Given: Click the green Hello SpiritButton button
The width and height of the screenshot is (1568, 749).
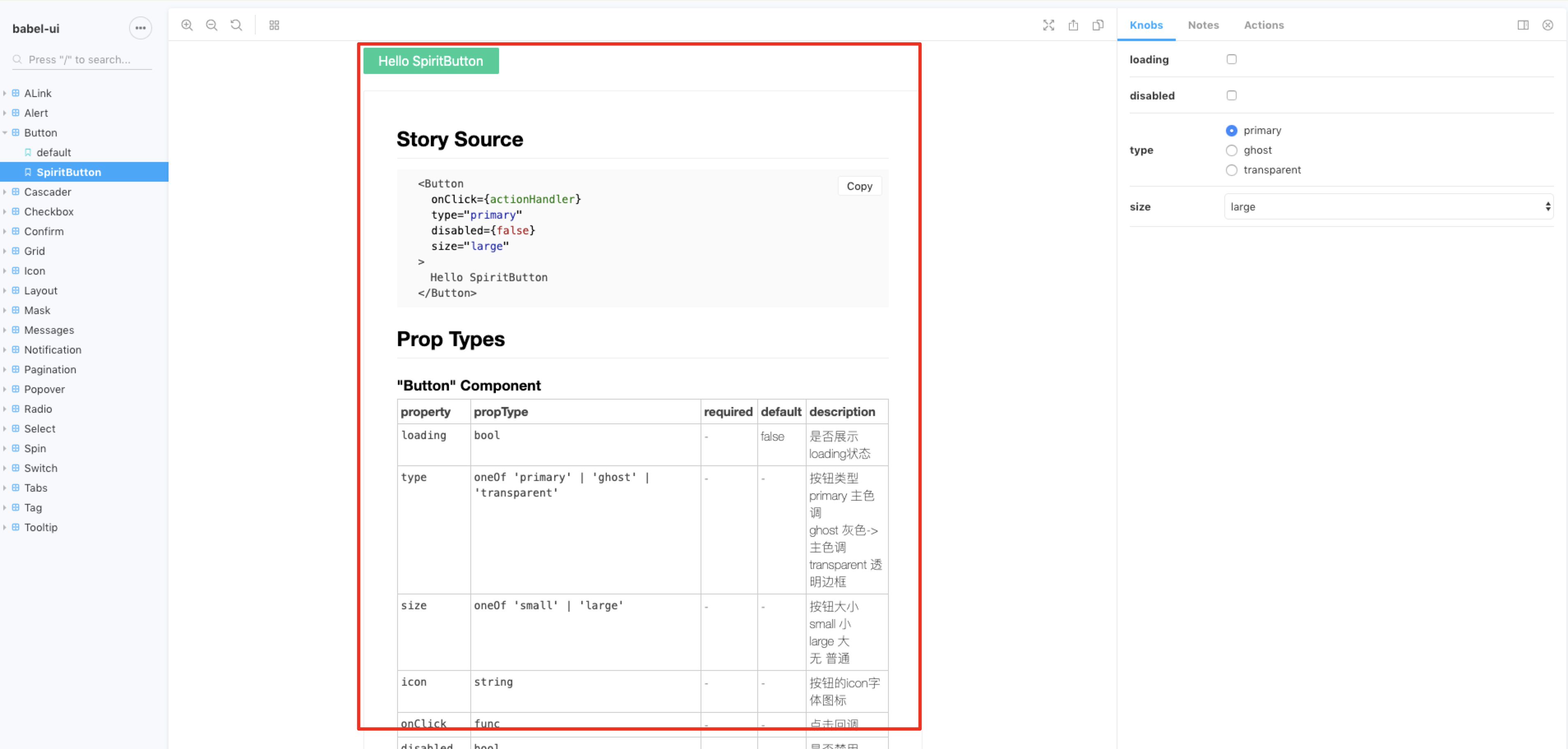Looking at the screenshot, I should click(x=430, y=61).
